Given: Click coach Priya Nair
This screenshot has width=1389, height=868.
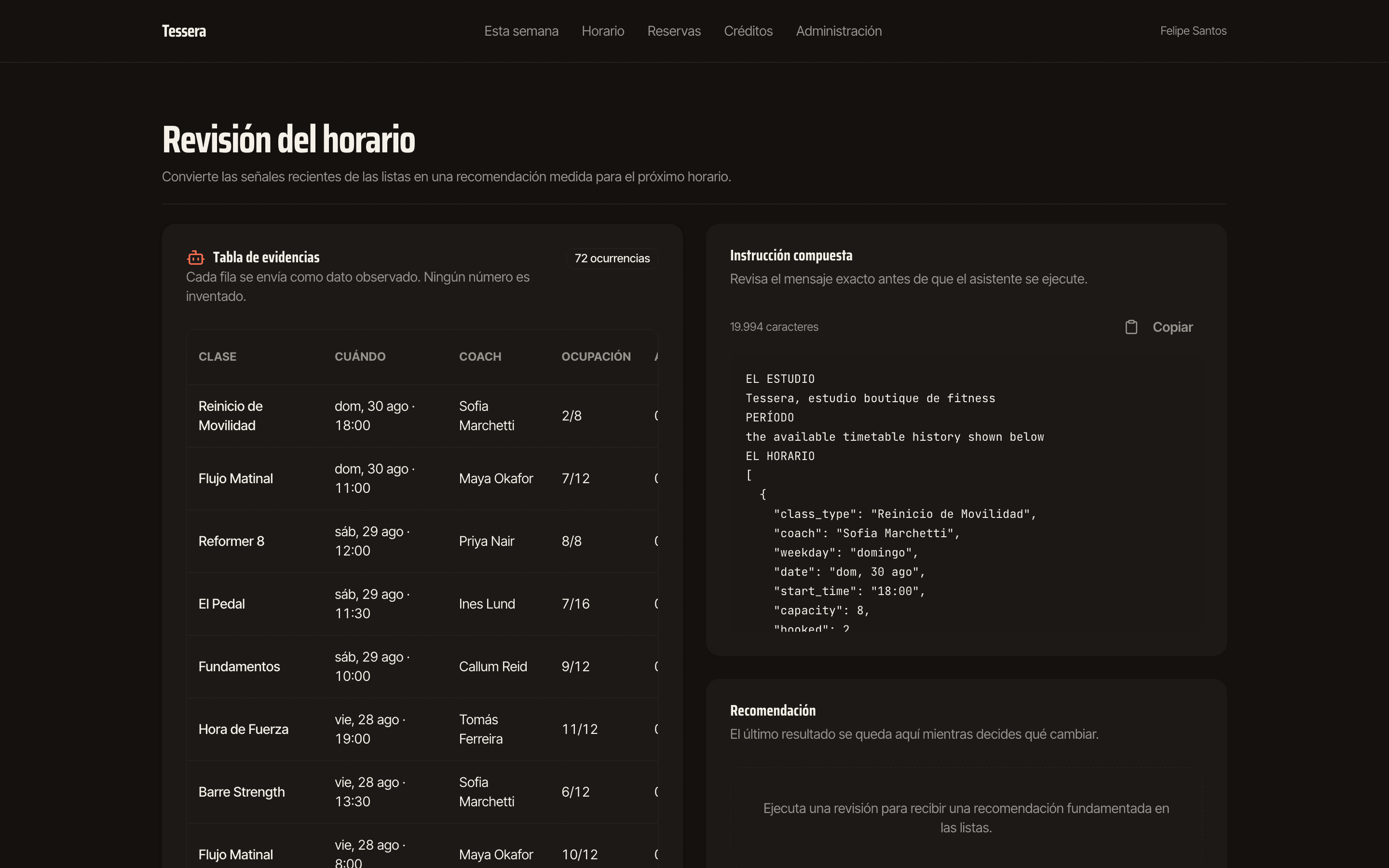Looking at the screenshot, I should (x=487, y=542).
